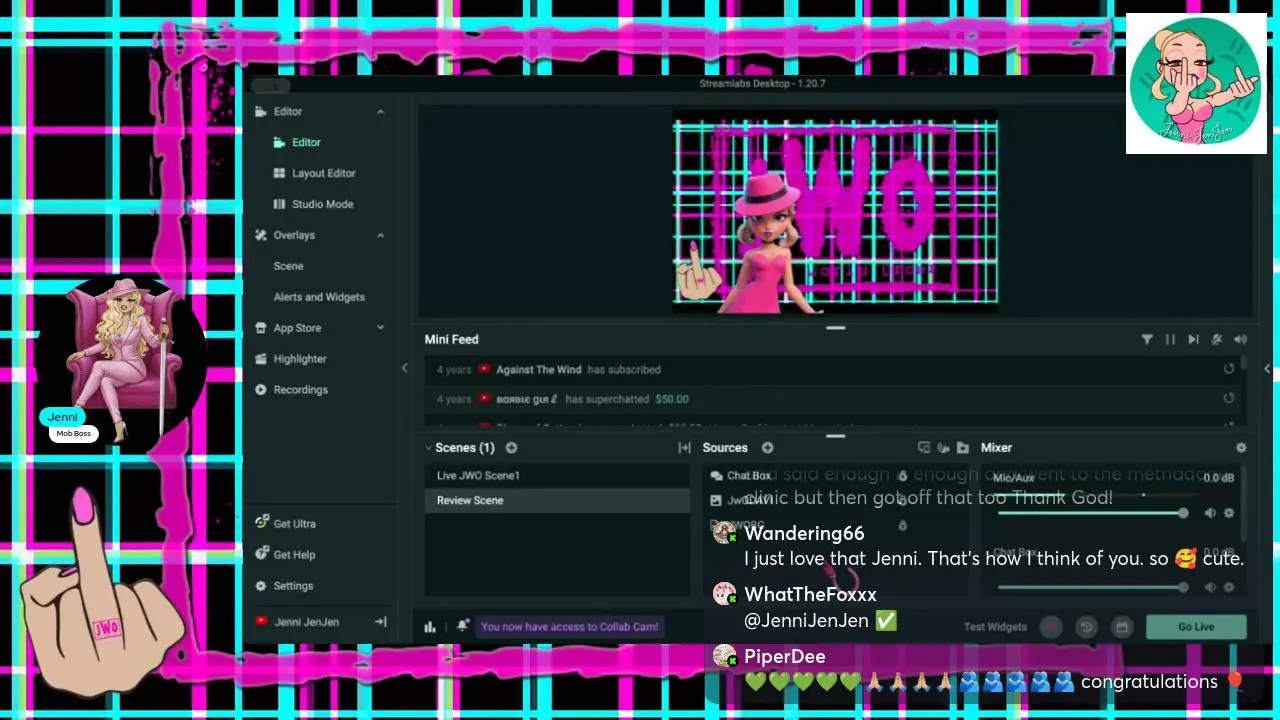This screenshot has height=720, width=1280.
Task: Click the first icon in Sources header
Action: point(924,448)
